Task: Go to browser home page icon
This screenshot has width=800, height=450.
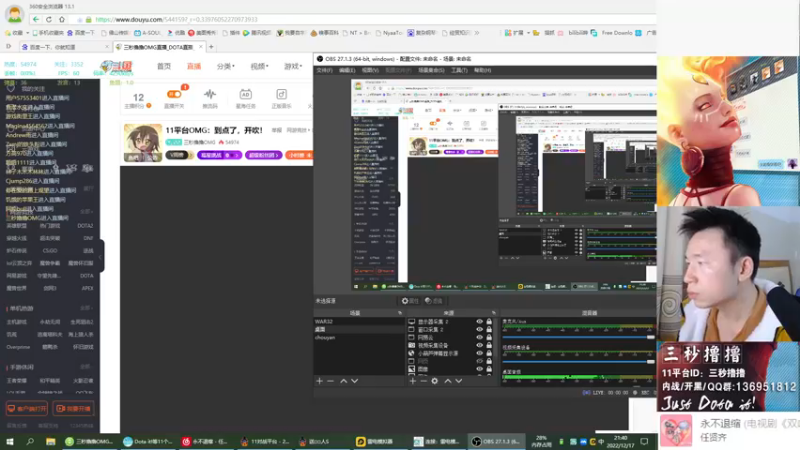Action: 62,19
